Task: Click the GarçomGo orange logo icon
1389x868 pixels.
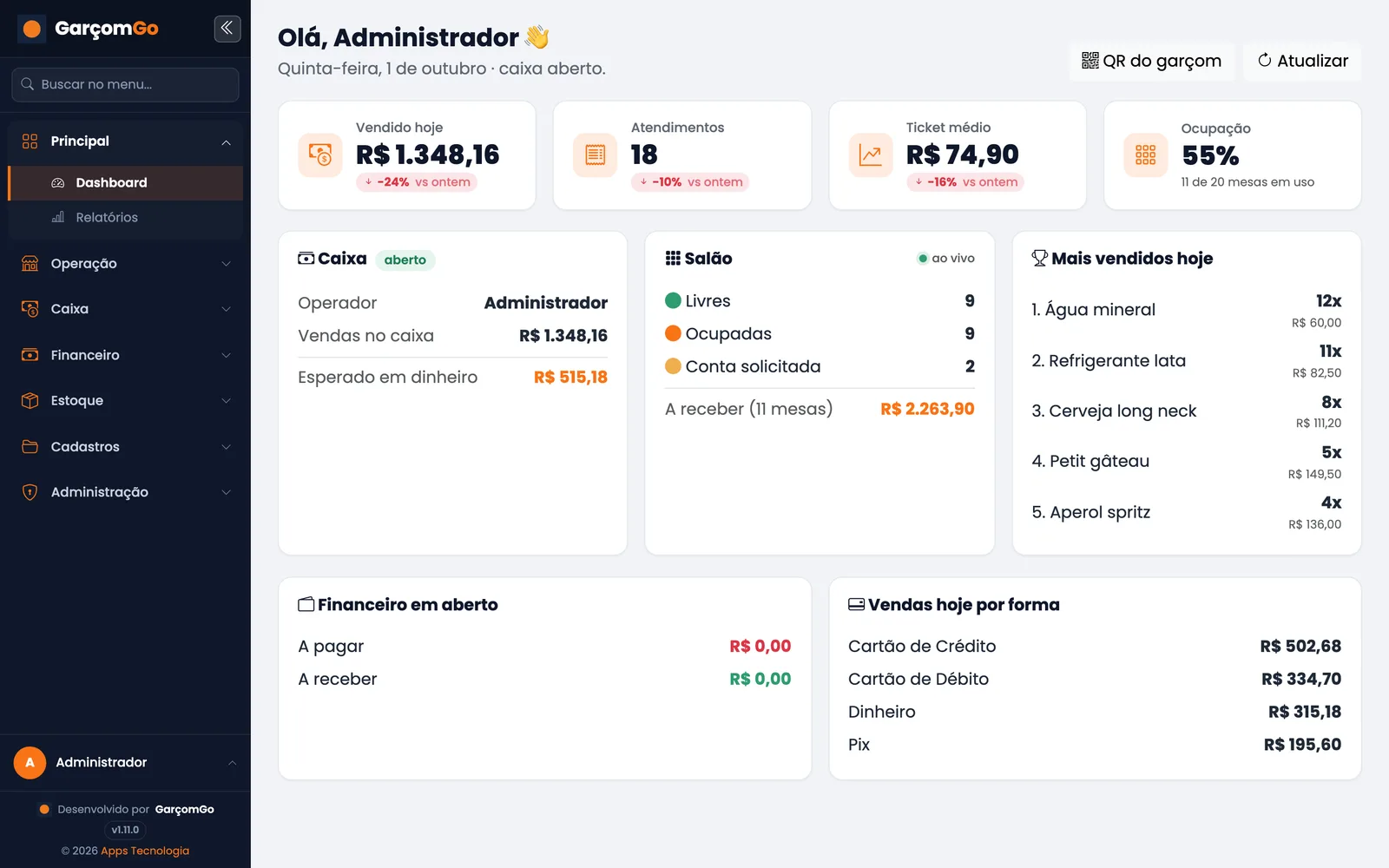Action: [32, 29]
